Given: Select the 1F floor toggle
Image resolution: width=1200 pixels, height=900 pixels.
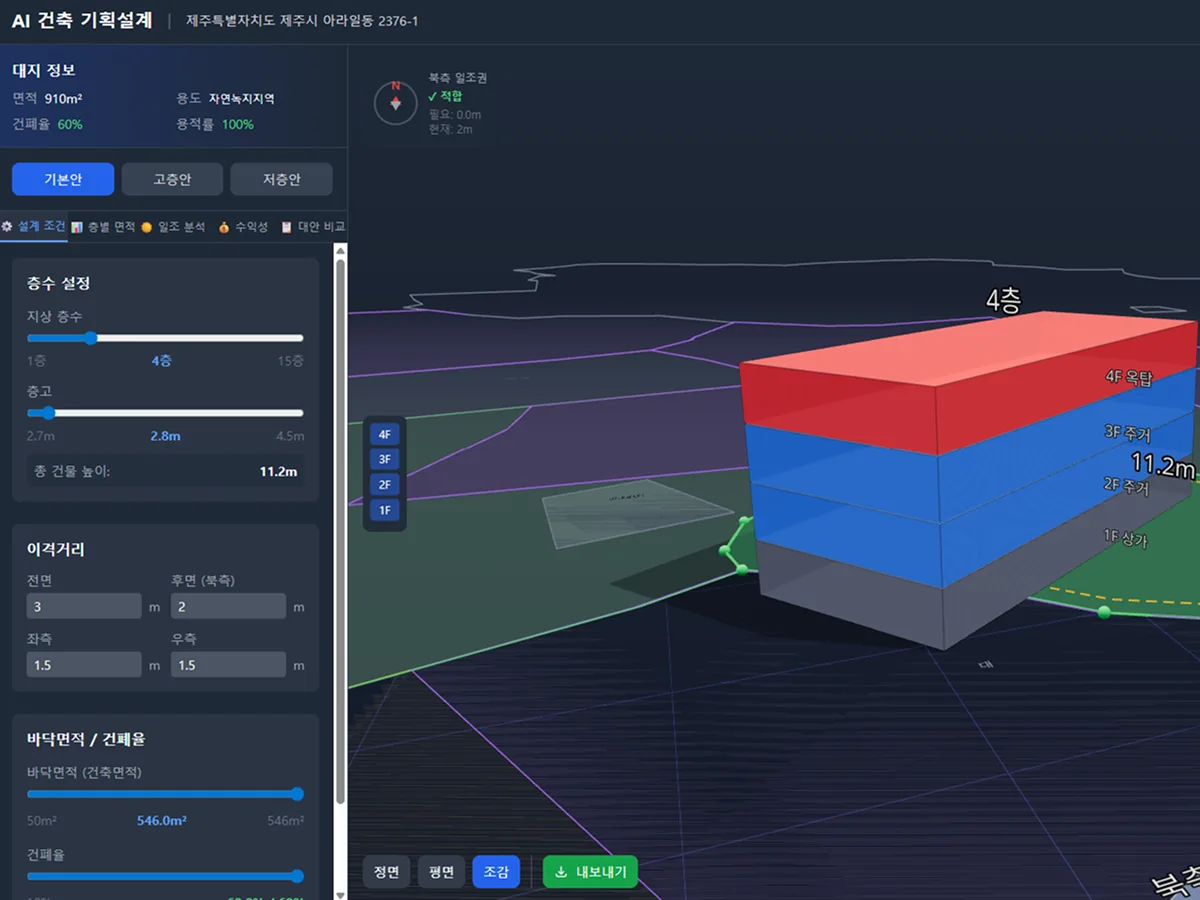Looking at the screenshot, I should point(385,510).
